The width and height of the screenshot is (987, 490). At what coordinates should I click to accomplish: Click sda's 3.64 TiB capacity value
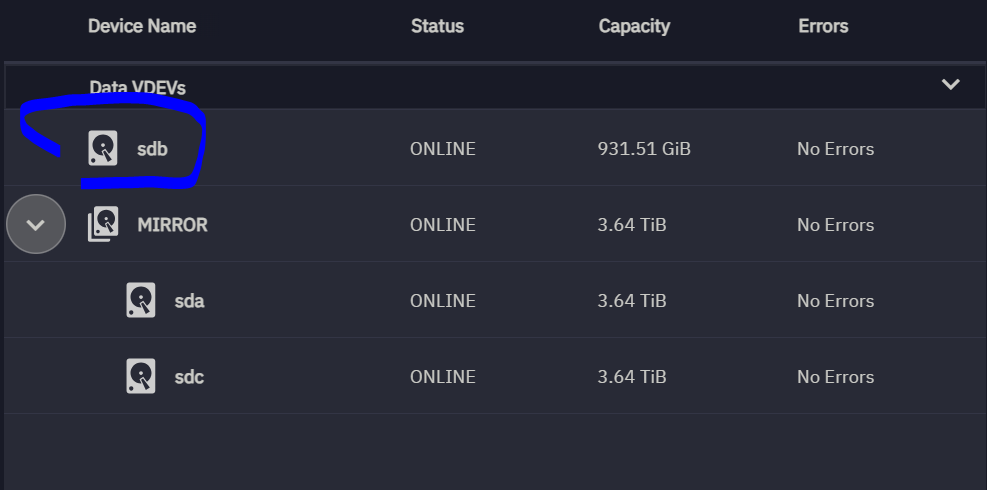[x=632, y=300]
